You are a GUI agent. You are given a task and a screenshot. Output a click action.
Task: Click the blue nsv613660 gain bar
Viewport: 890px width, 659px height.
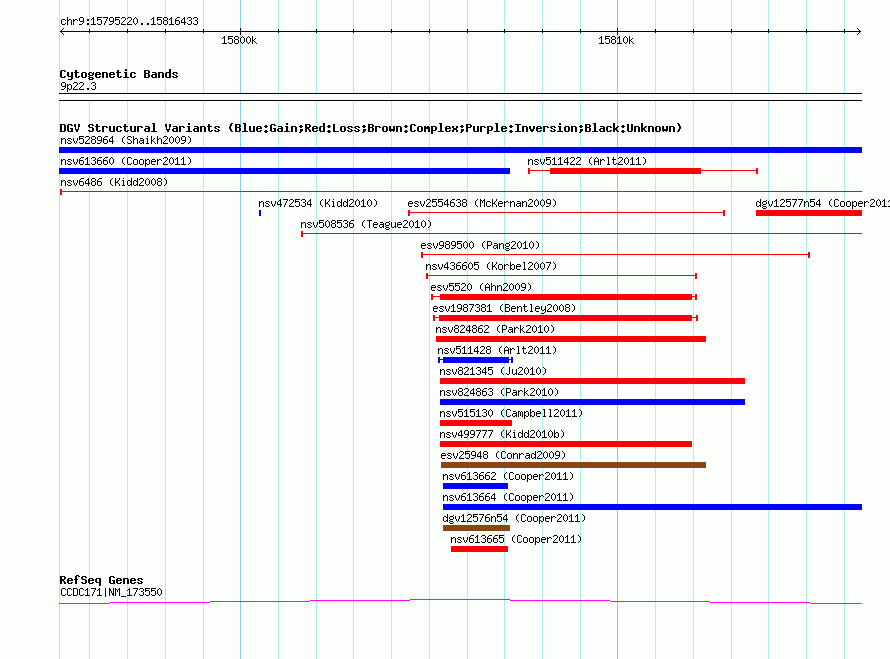(284, 171)
